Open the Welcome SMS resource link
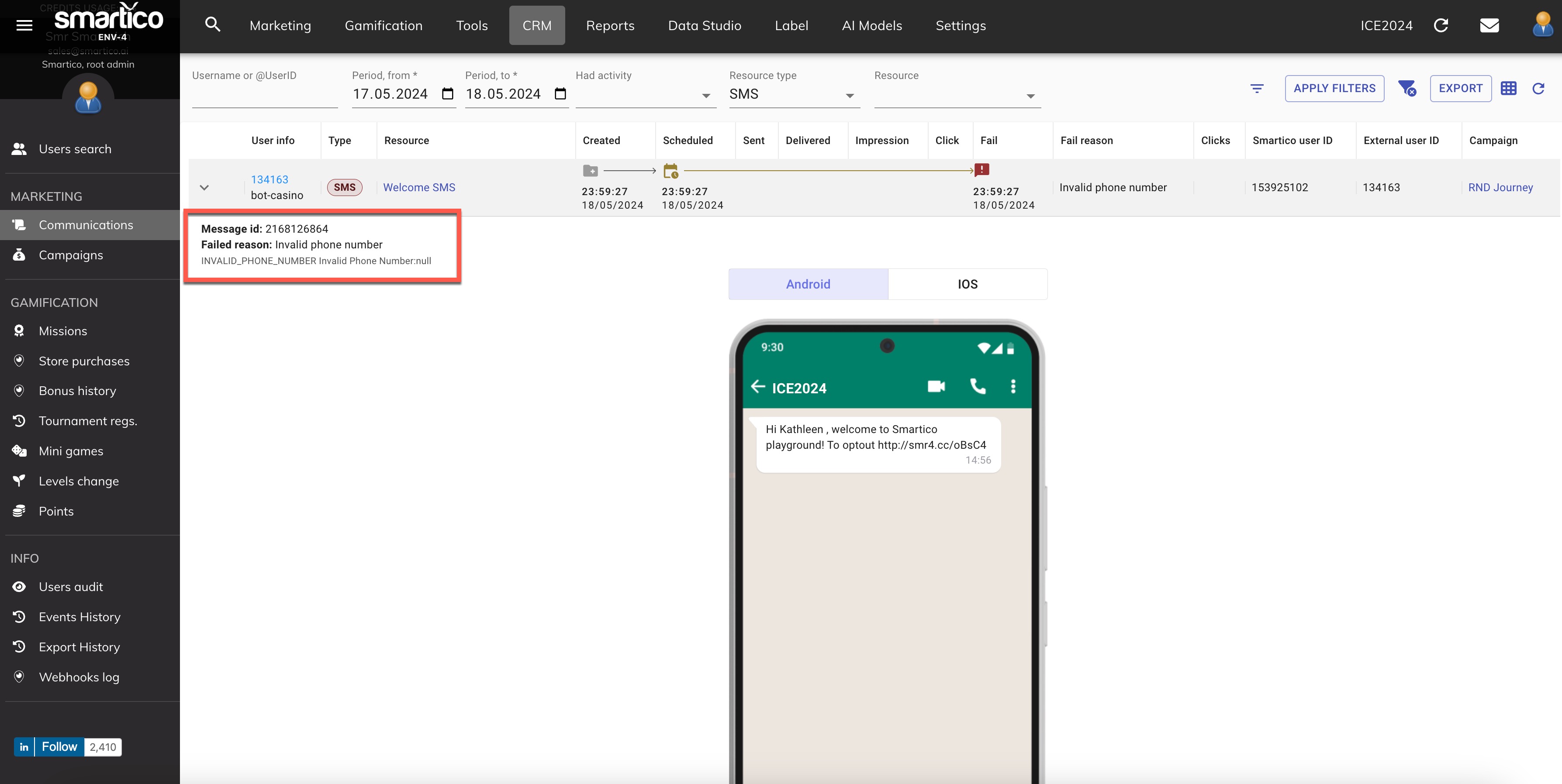Screen dimensions: 1562x784 click(x=419, y=187)
